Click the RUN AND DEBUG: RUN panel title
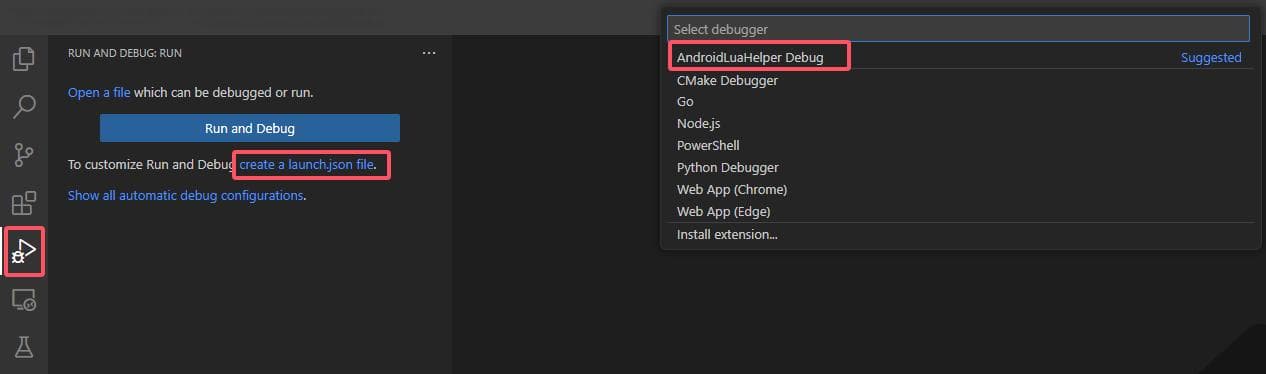Screen dimensions: 1266x374 click(x=125, y=53)
